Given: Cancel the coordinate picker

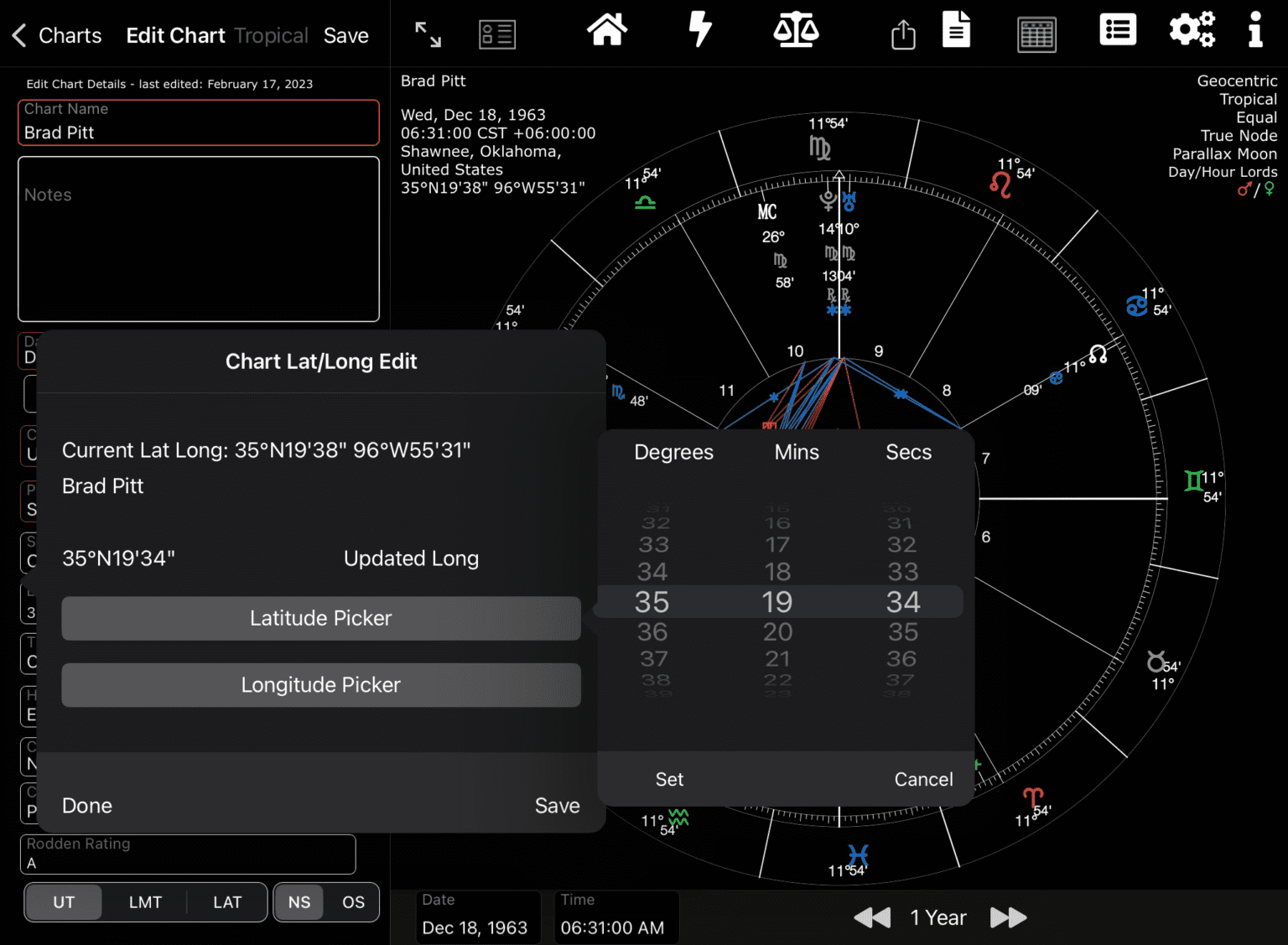Looking at the screenshot, I should 923,779.
